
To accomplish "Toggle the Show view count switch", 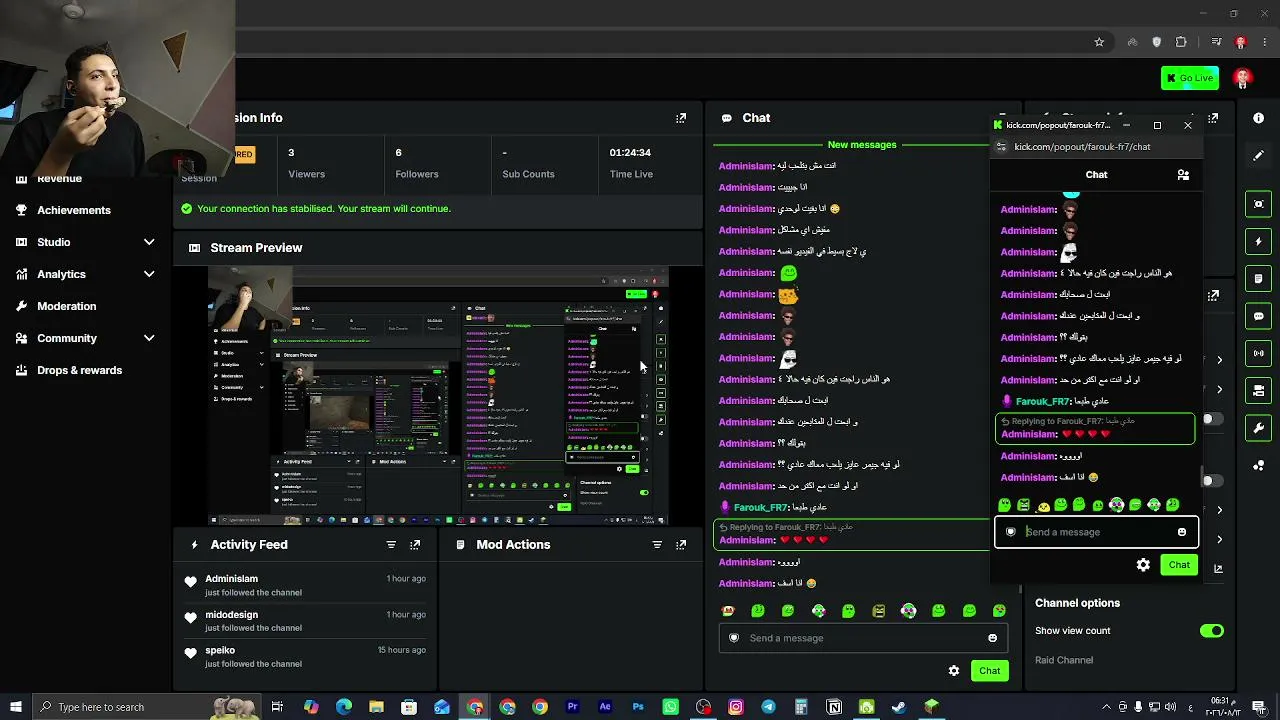I will (1212, 631).
